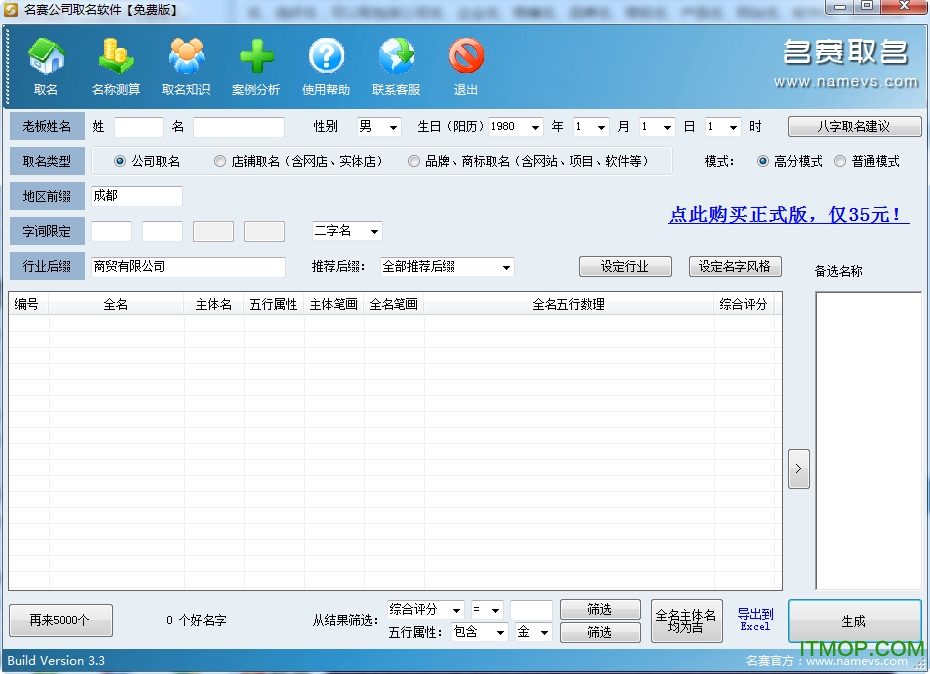Click the 八字取名建议 tab button

pos(855,126)
